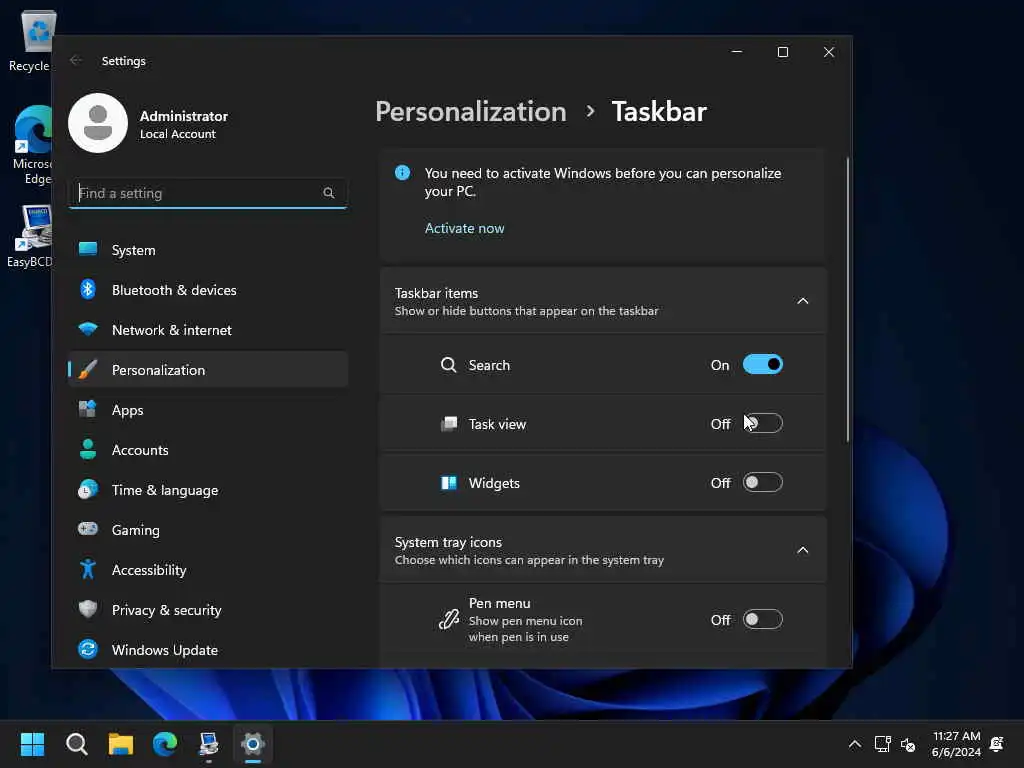Select the Personalization category

click(x=208, y=370)
